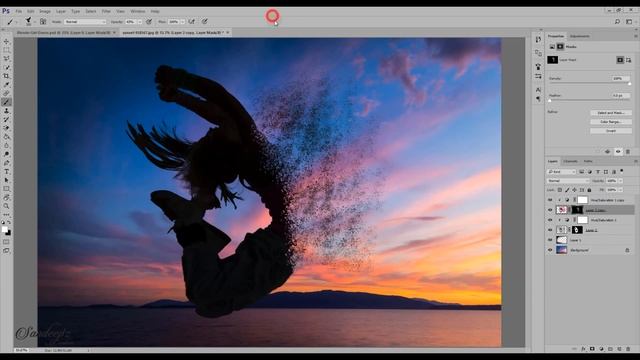Hide the Layer 1 layer

pyautogui.click(x=550, y=240)
